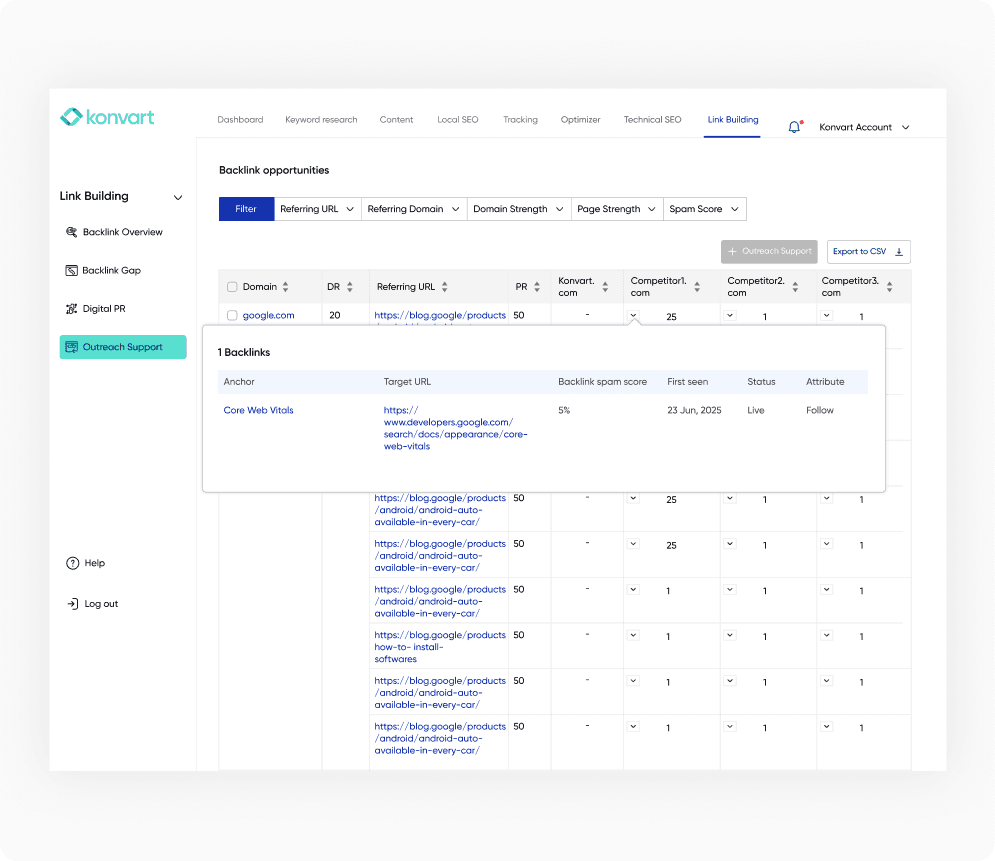The image size is (995, 861).
Task: Click the Outreach Support add button
Action: (x=769, y=252)
